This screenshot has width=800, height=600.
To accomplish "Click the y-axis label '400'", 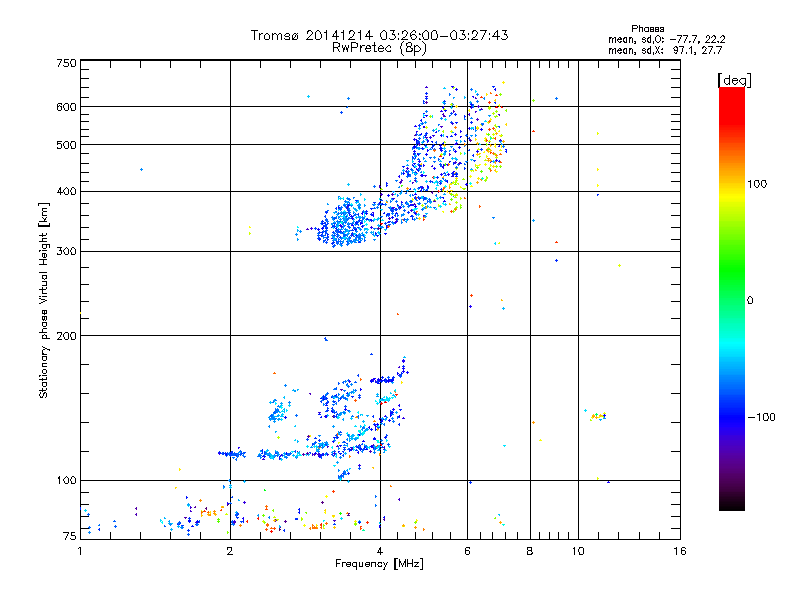I will [66, 192].
